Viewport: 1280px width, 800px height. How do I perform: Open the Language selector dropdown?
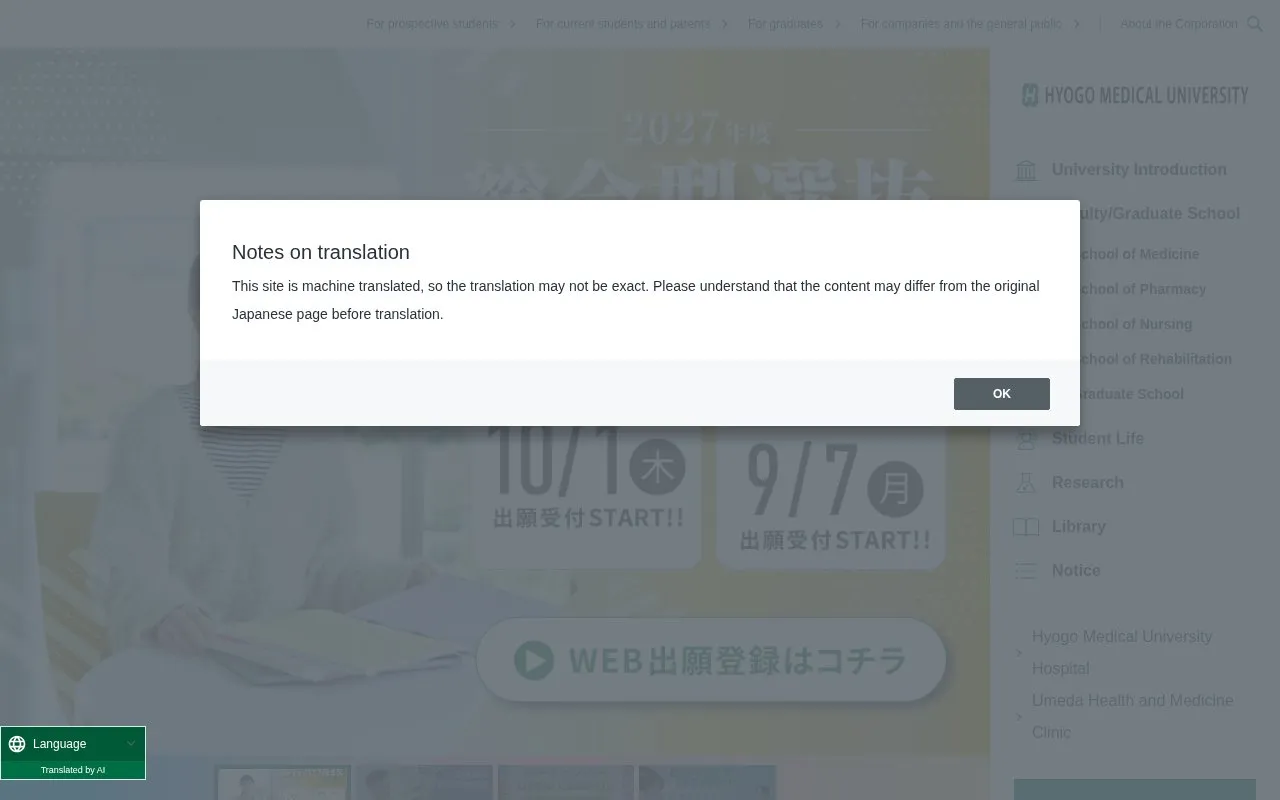(73, 744)
